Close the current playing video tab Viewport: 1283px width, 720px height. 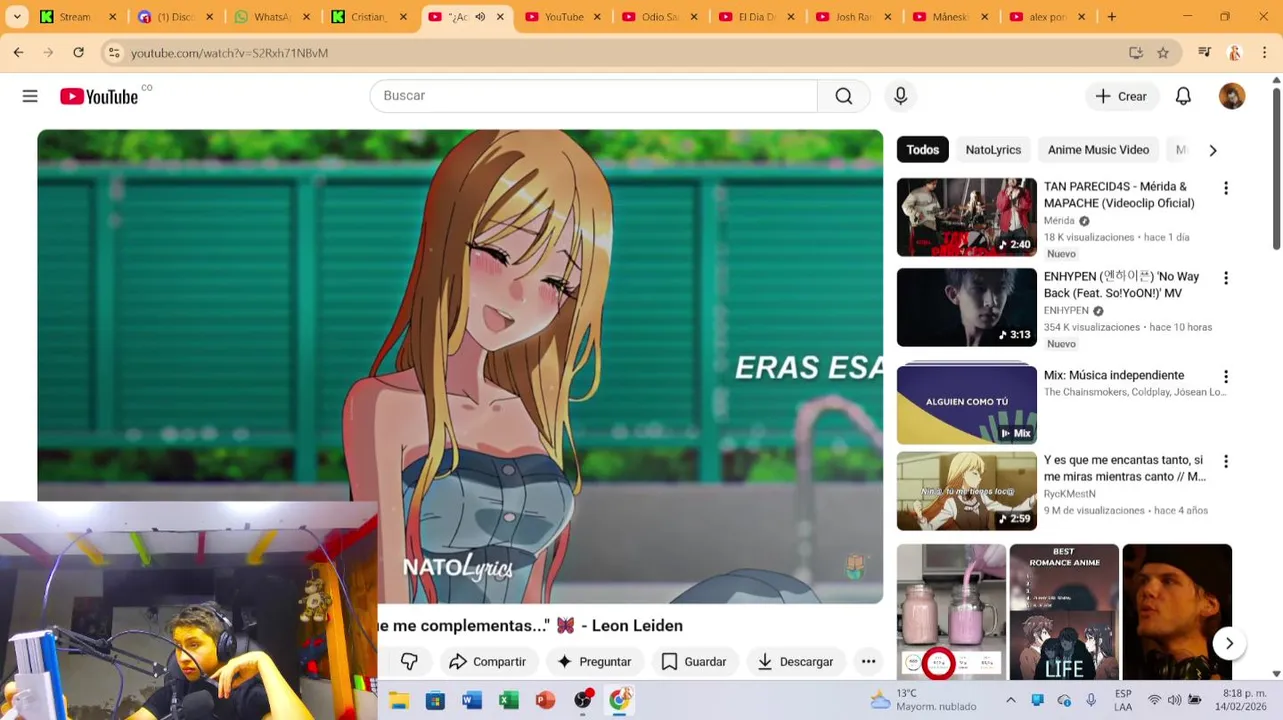click(x=500, y=17)
